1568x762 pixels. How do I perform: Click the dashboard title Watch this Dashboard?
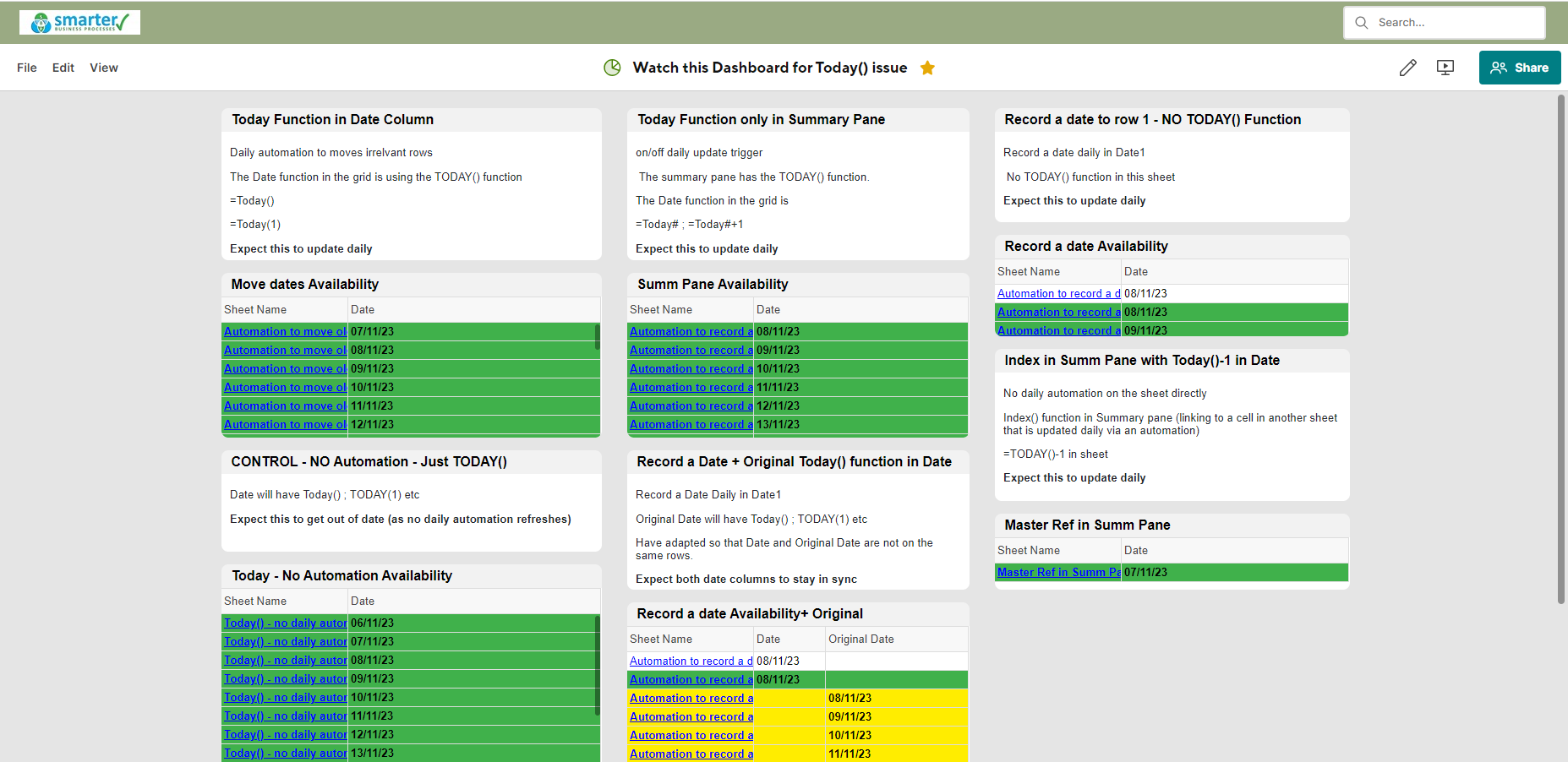point(770,68)
